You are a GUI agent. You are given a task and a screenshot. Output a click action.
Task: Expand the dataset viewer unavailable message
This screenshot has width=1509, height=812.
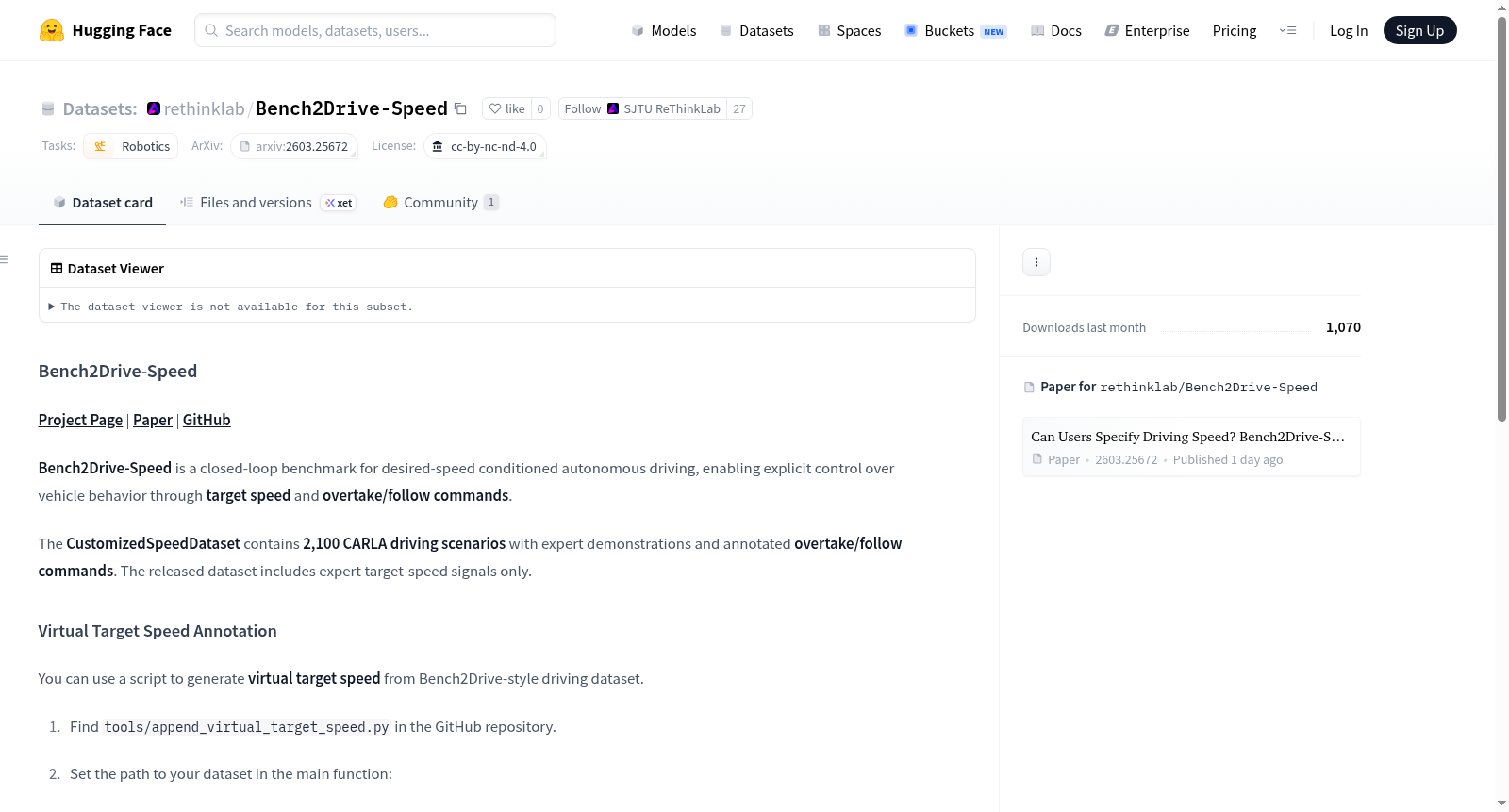tap(231, 307)
